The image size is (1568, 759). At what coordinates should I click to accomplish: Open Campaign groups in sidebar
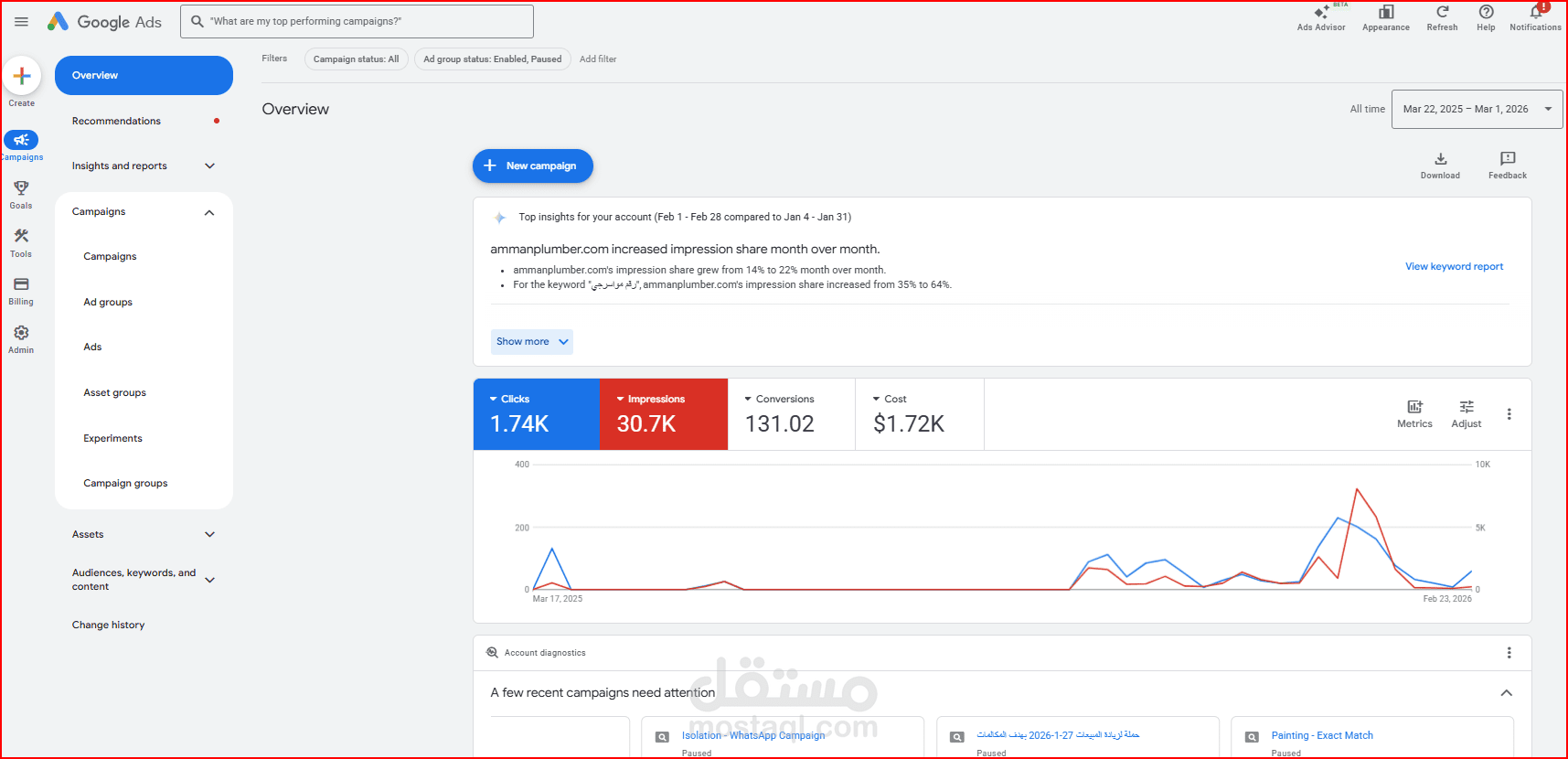click(125, 484)
